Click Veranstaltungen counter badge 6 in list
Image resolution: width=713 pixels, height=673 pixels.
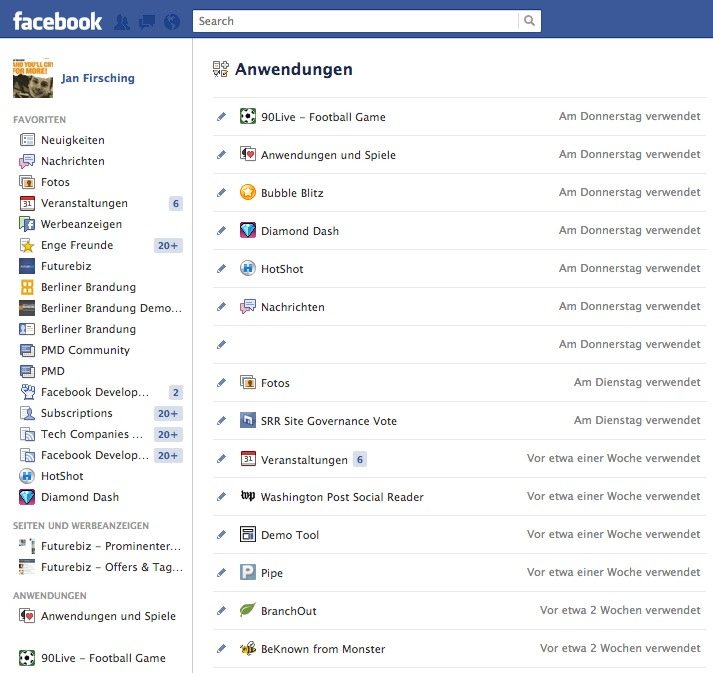[x=360, y=460]
